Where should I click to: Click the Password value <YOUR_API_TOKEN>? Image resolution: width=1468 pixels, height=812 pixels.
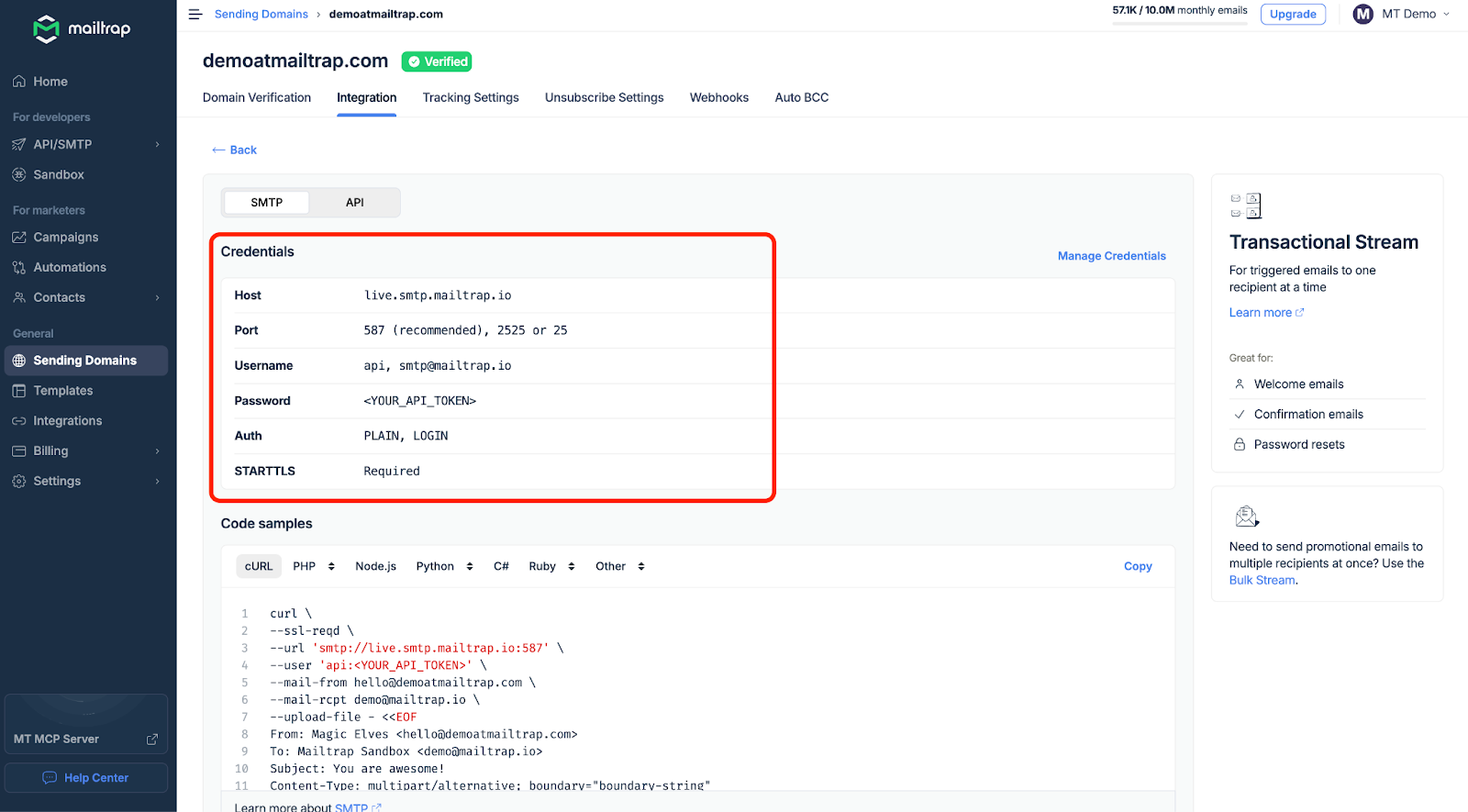pyautogui.click(x=420, y=401)
